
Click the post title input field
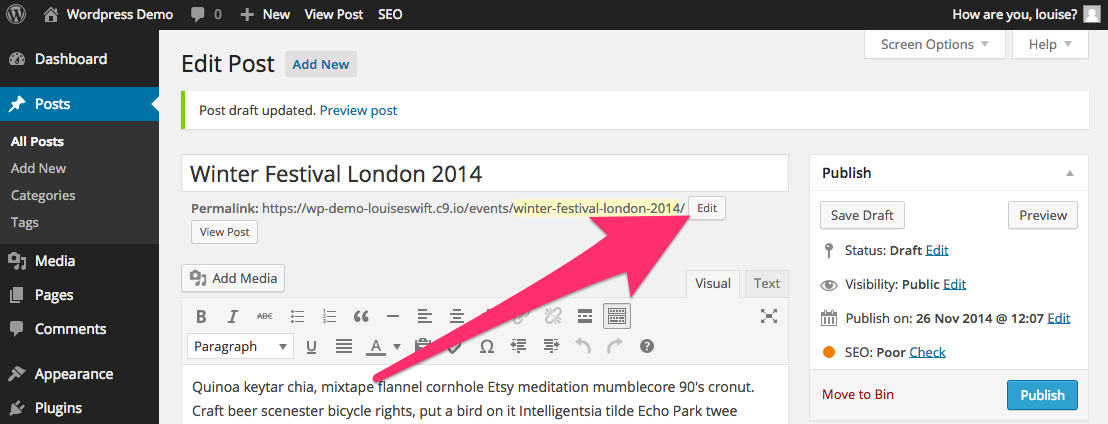[485, 173]
